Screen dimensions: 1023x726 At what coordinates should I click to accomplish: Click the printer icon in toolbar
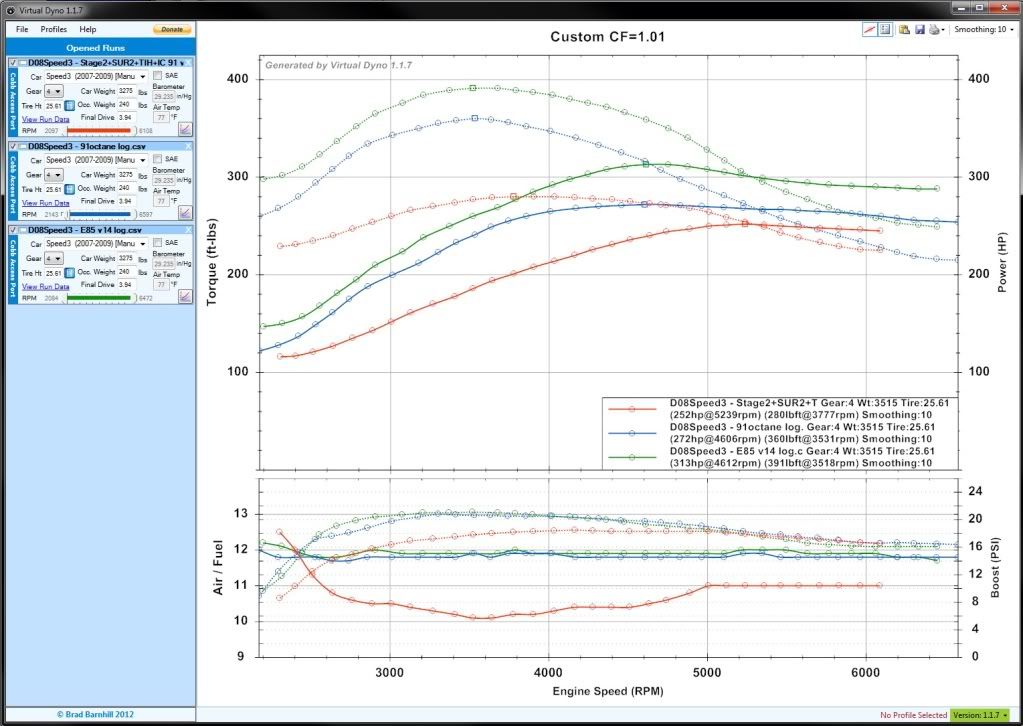(932, 30)
